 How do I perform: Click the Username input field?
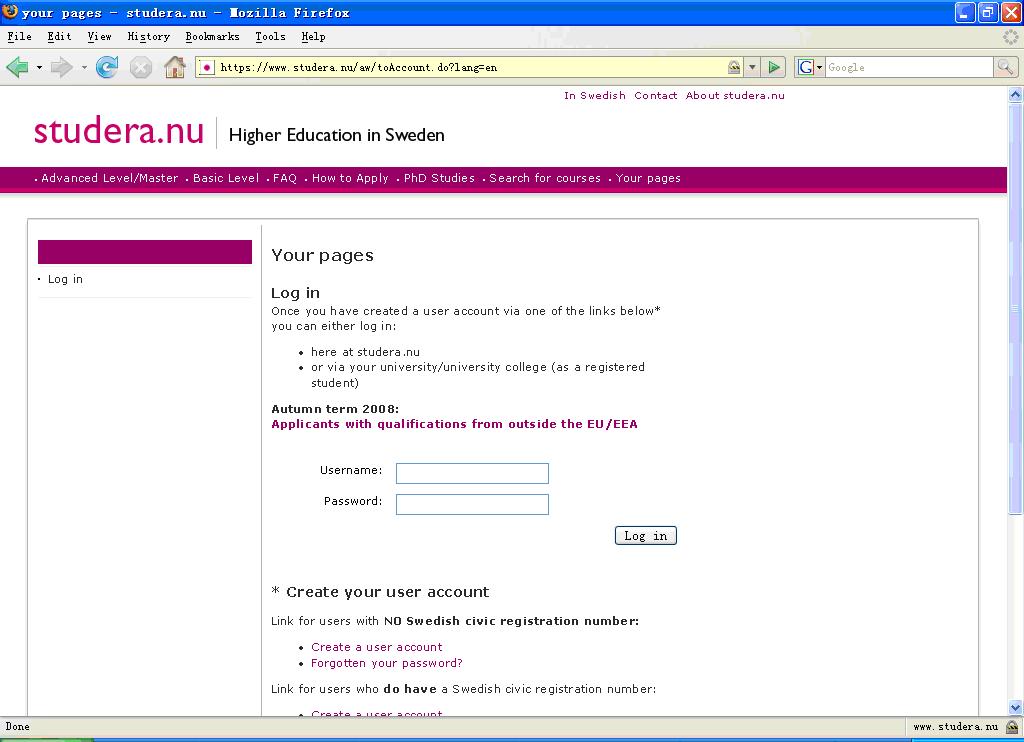pyautogui.click(x=472, y=474)
